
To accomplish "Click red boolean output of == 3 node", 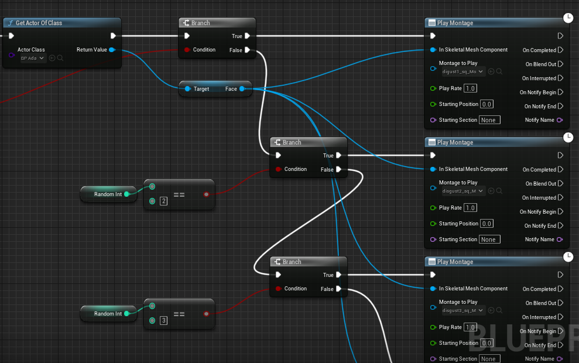I will click(x=206, y=314).
